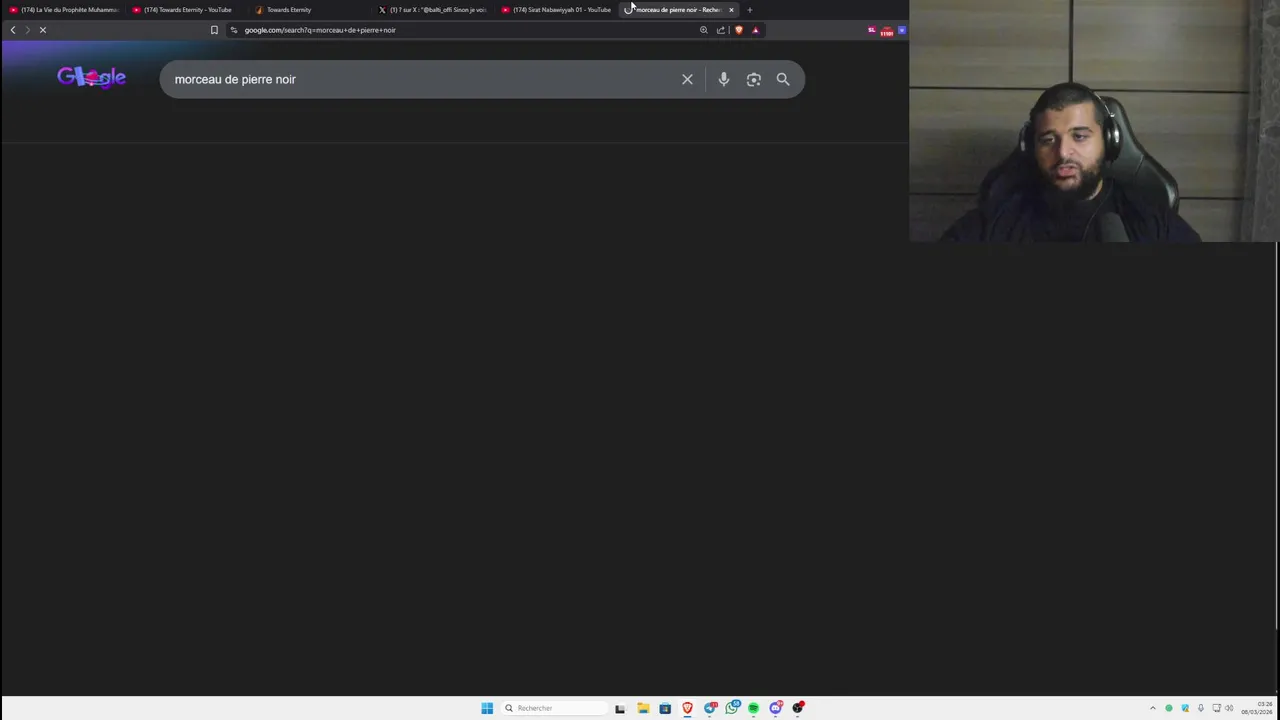
Task: Open a new tab with the plus button
Action: [750, 10]
